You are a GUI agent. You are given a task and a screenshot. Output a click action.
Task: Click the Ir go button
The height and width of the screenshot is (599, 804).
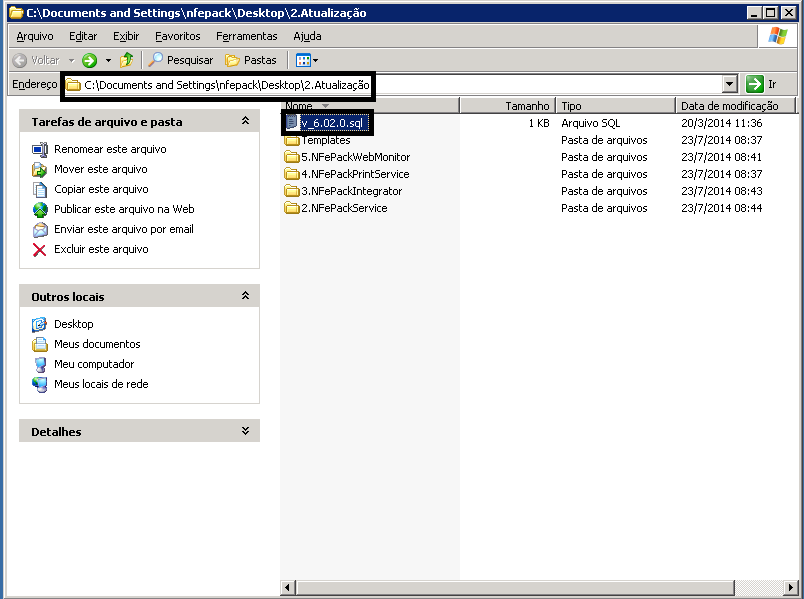coord(761,85)
